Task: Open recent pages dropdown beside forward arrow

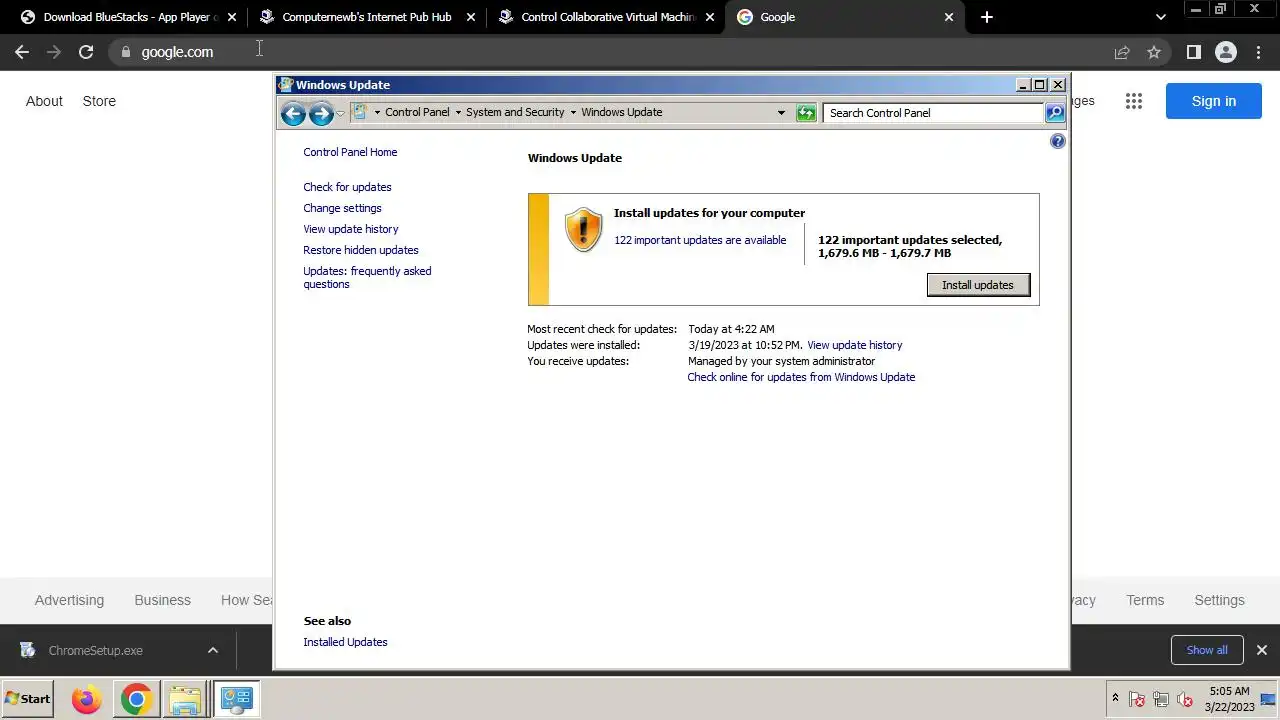Action: (x=340, y=113)
